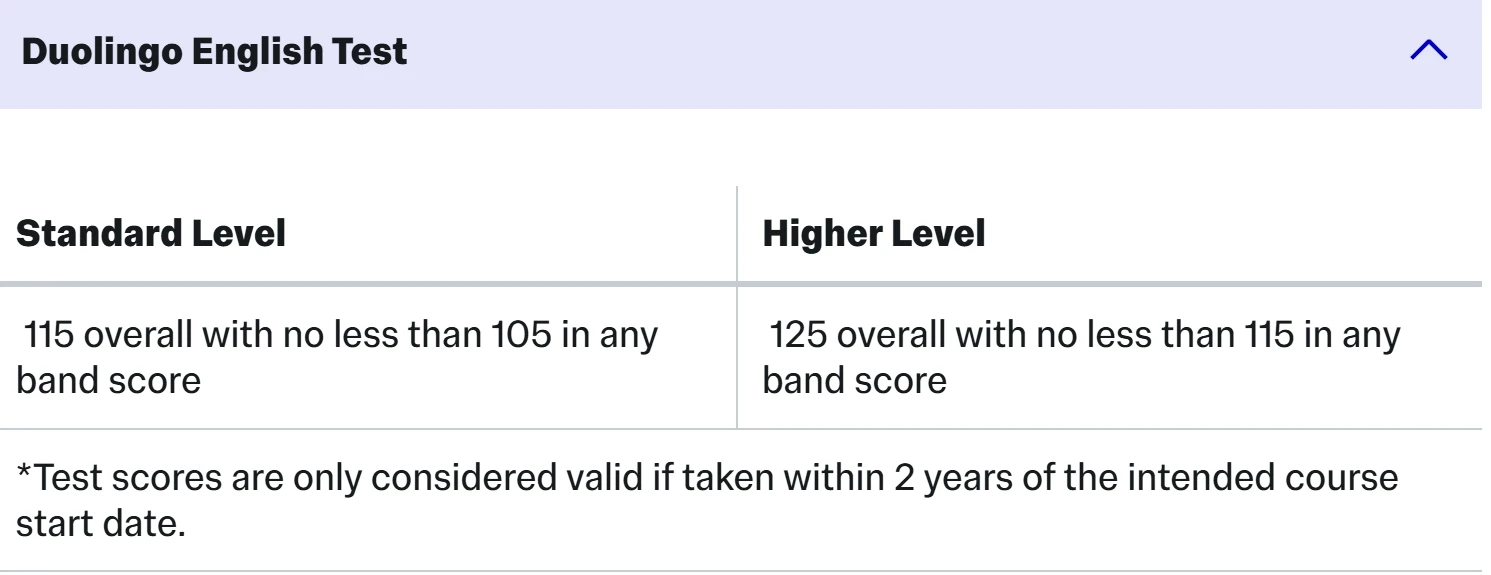
Task: Click 'band score' under Higher Level
Action: tap(855, 380)
